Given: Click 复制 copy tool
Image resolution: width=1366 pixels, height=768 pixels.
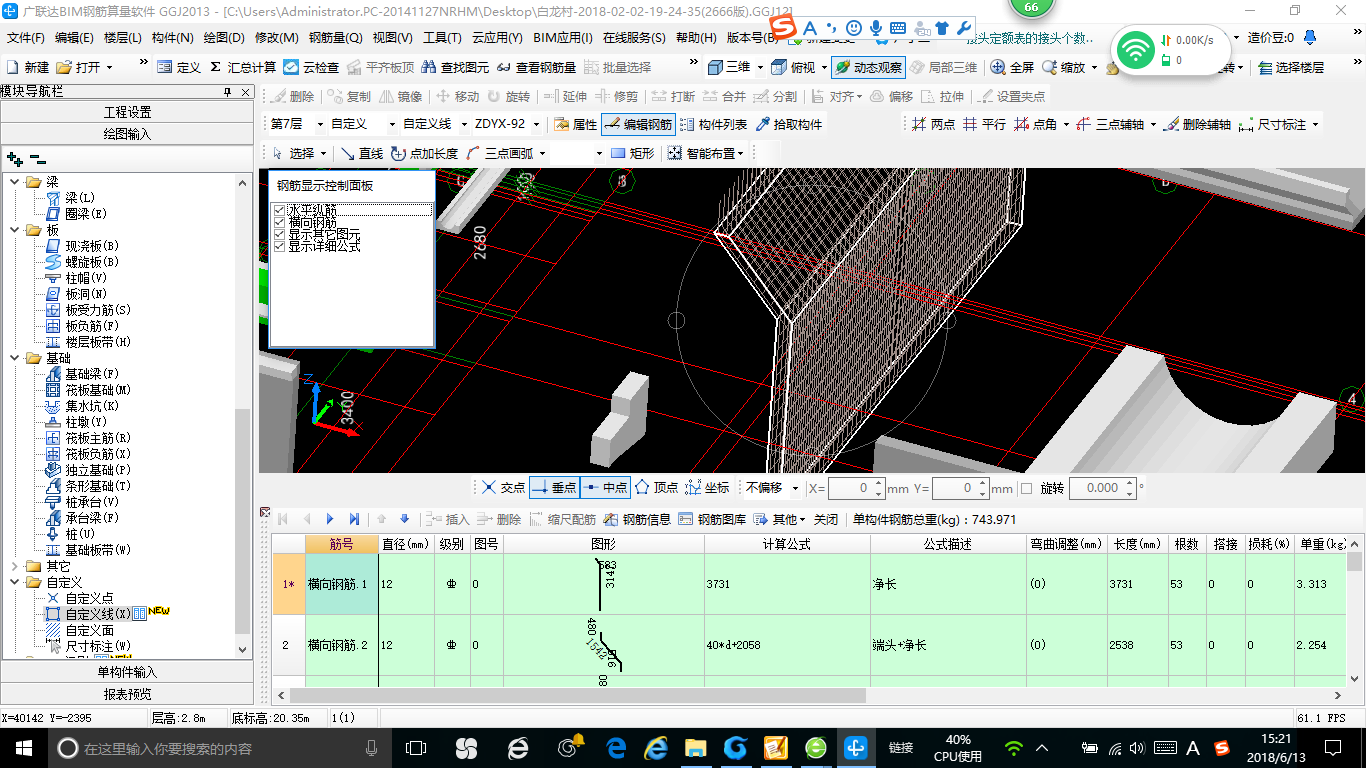Looking at the screenshot, I should pos(348,97).
